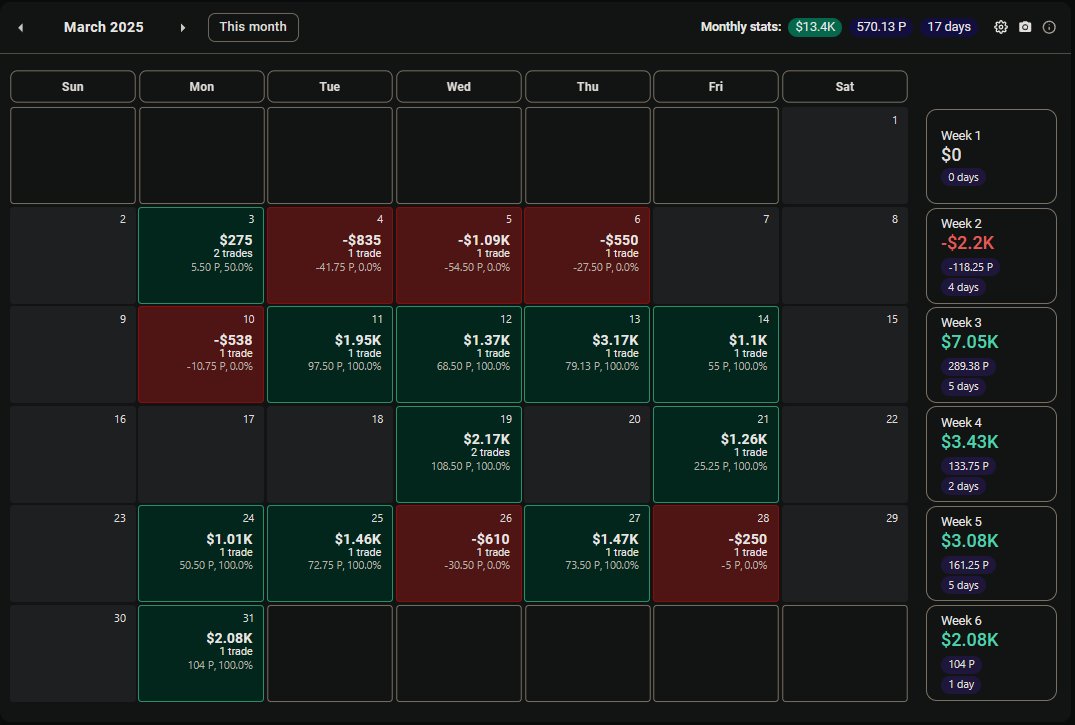
Task: Take calendar screenshot with camera icon
Action: tap(1025, 27)
